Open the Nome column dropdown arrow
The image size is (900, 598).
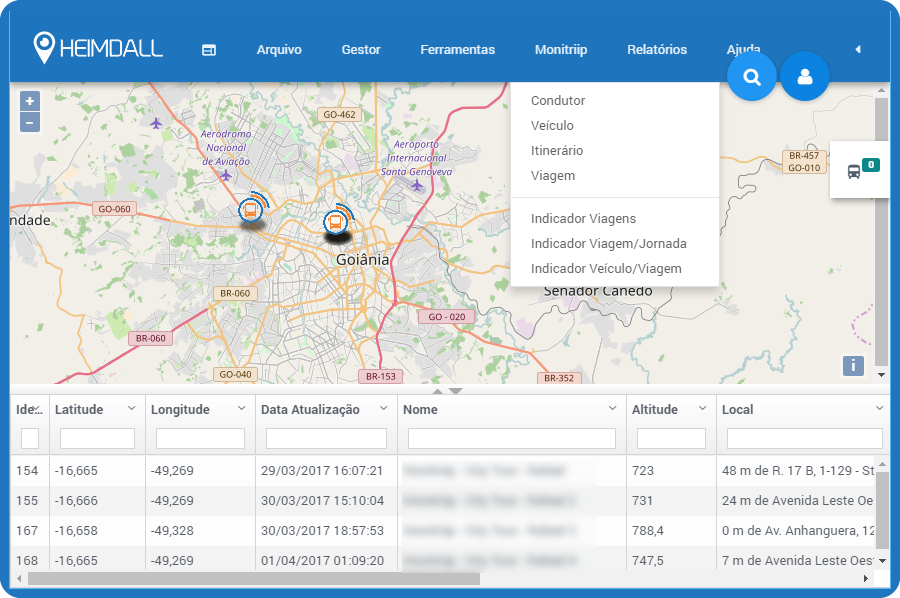click(x=612, y=408)
